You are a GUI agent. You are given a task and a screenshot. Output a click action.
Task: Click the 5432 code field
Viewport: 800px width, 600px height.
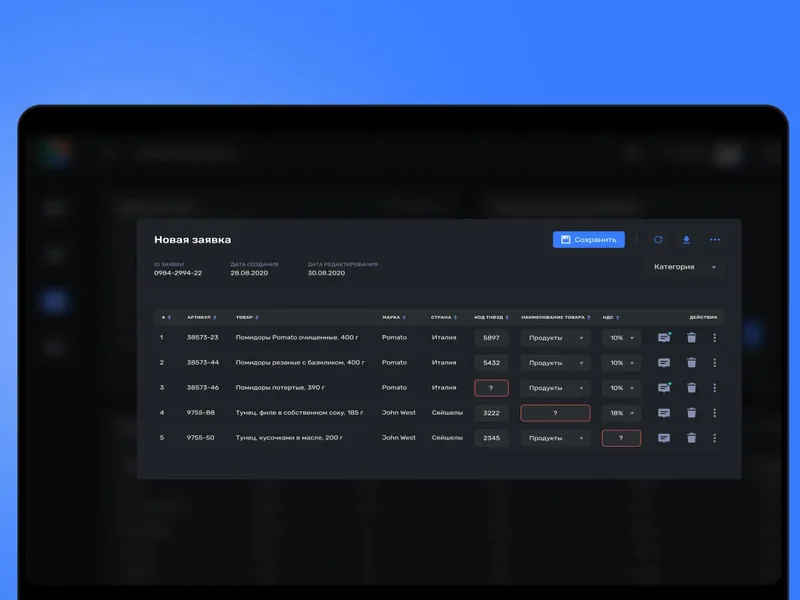491,363
